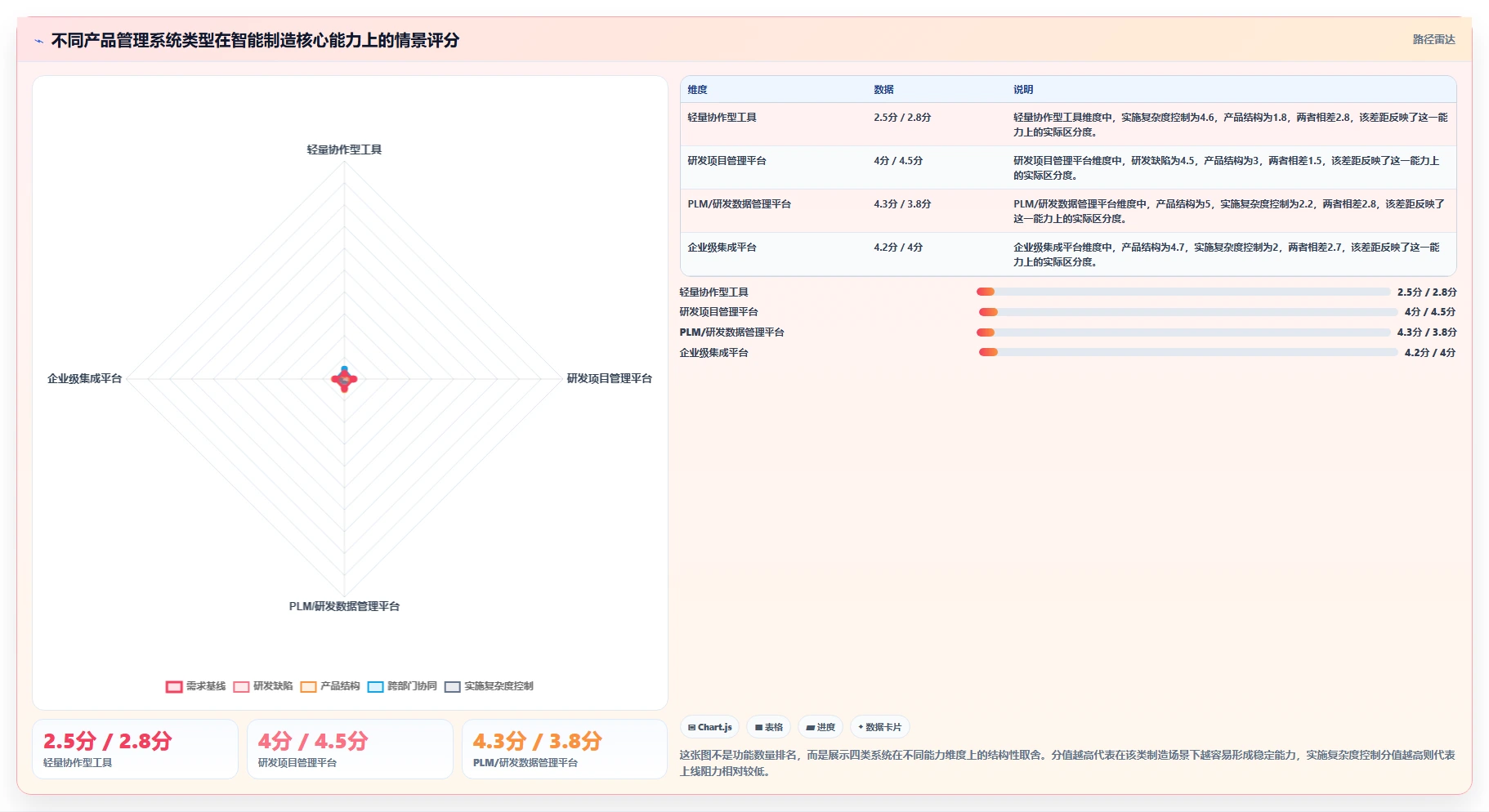Click the description of the 轻量协作型工具 row

[x=1231, y=125]
